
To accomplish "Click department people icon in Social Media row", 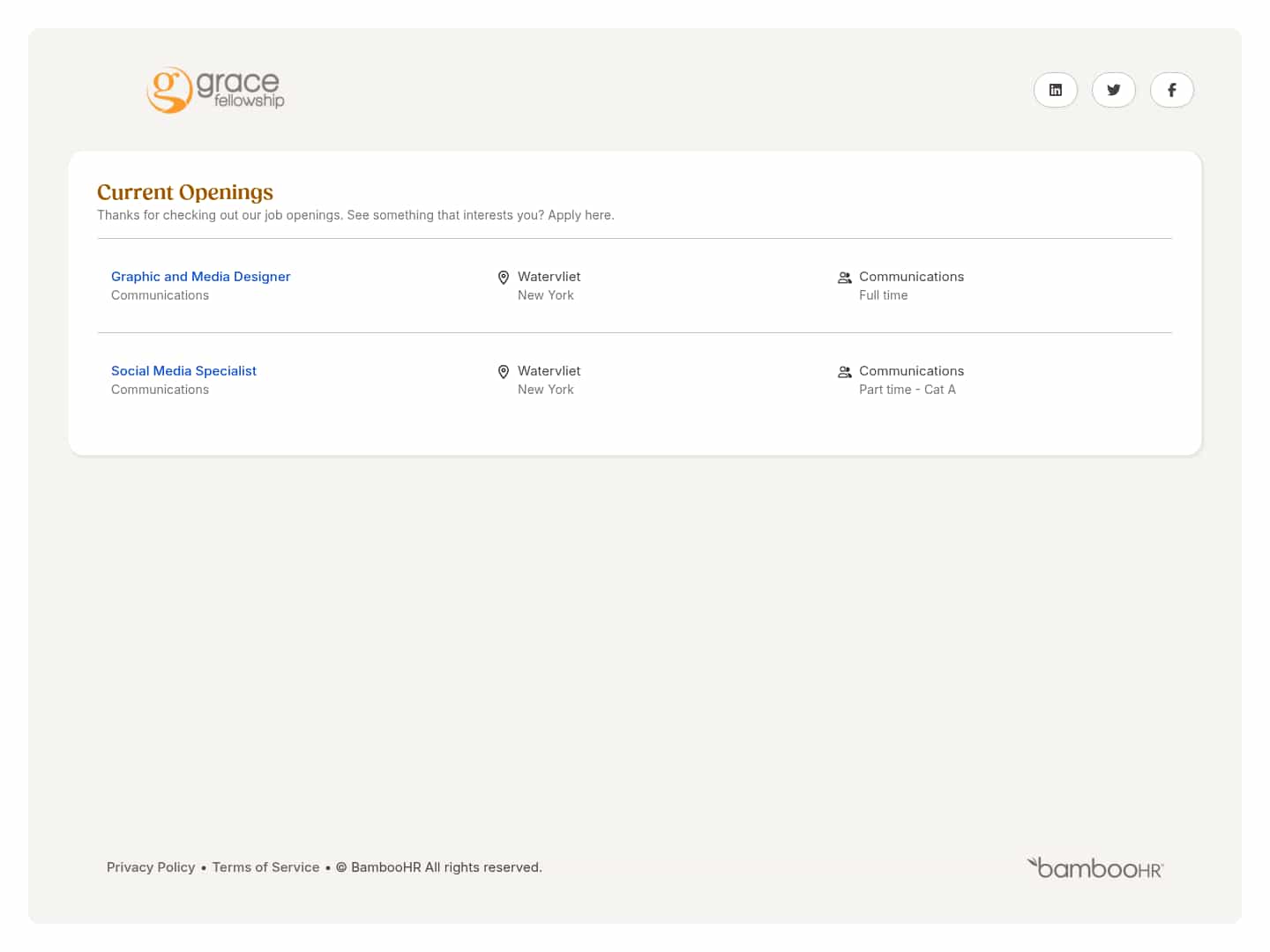I will click(x=844, y=372).
